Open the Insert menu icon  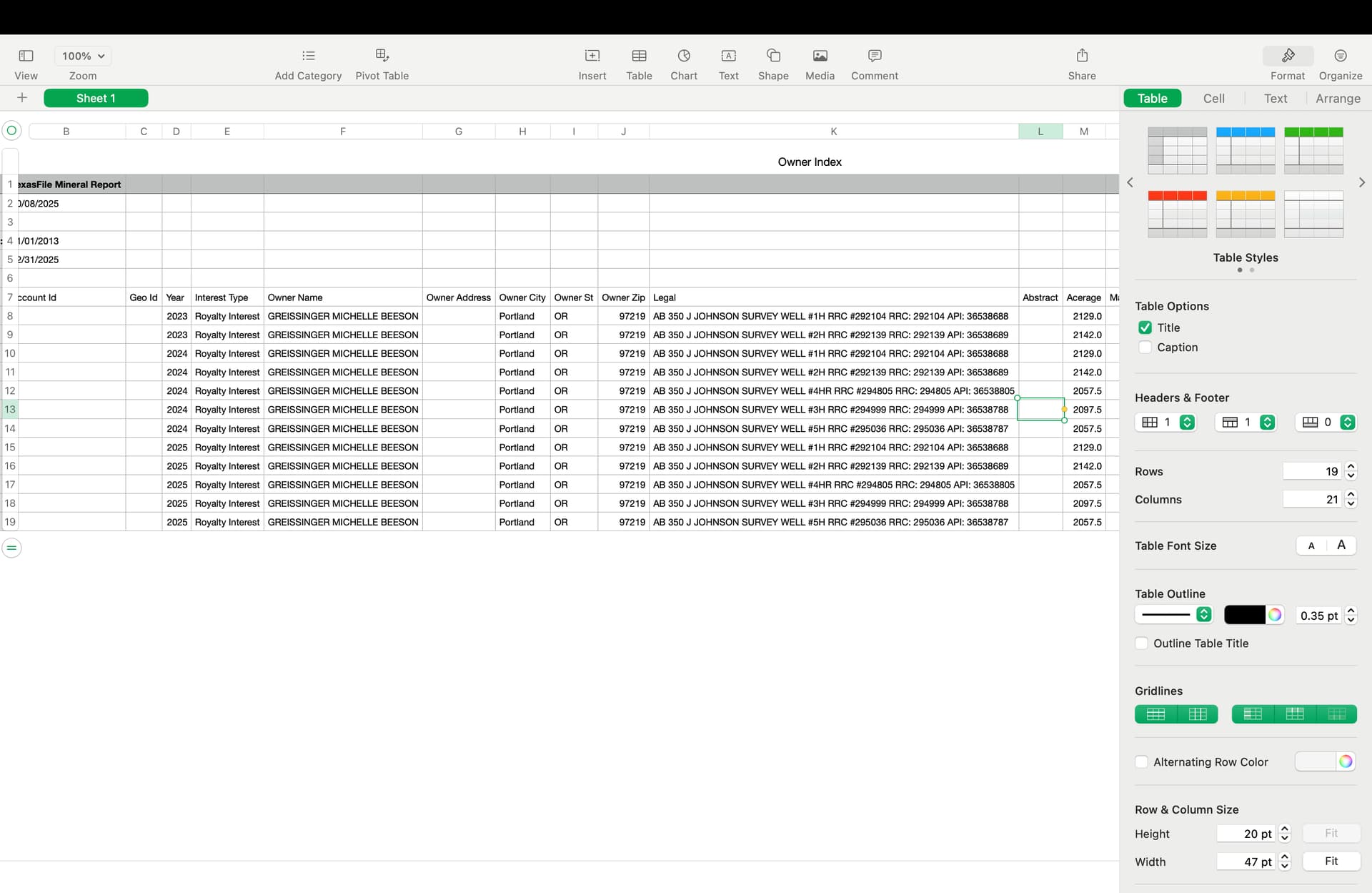click(592, 56)
